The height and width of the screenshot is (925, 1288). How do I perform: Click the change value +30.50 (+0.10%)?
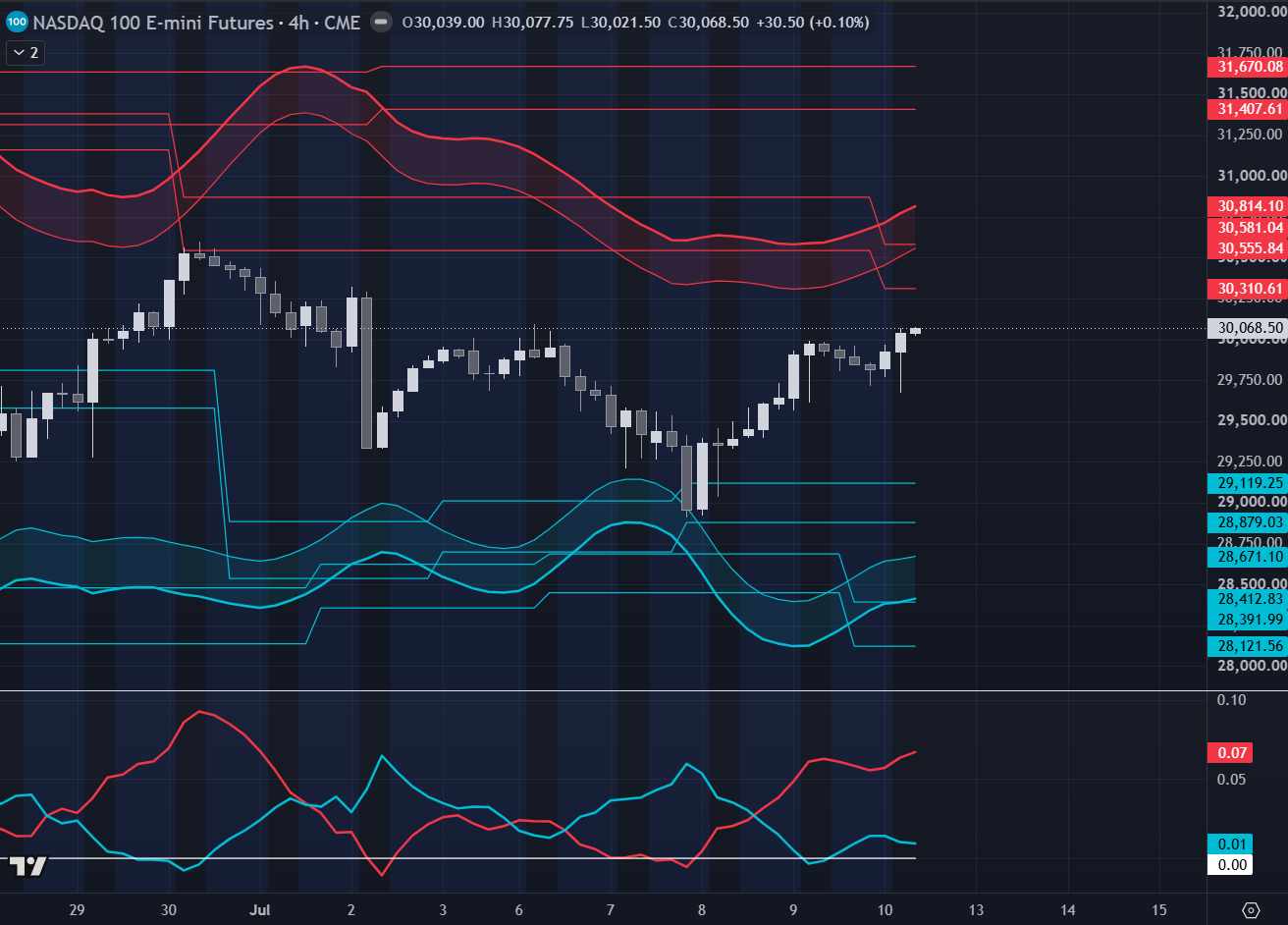tap(813, 22)
